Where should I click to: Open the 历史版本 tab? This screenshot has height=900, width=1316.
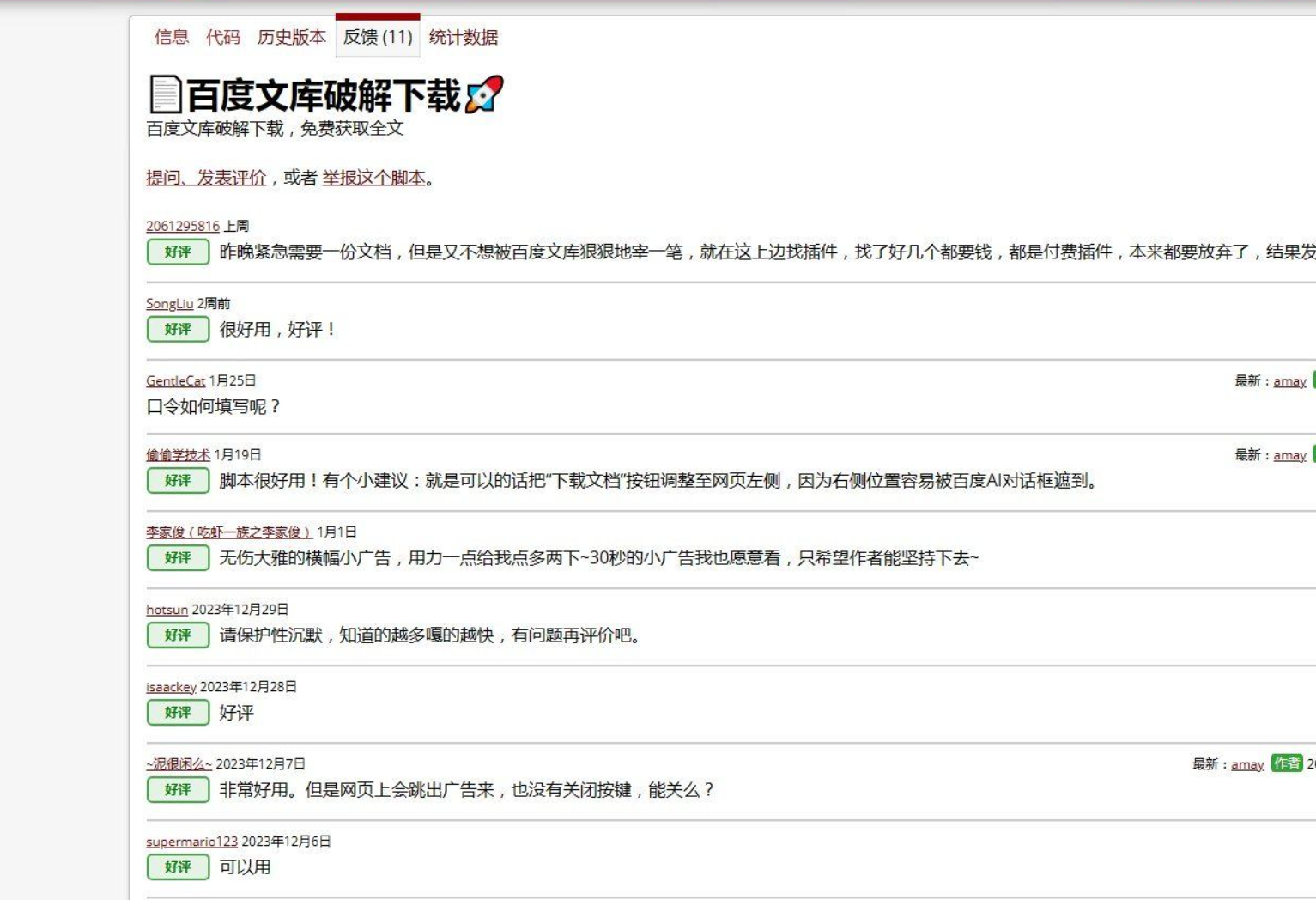tap(291, 38)
